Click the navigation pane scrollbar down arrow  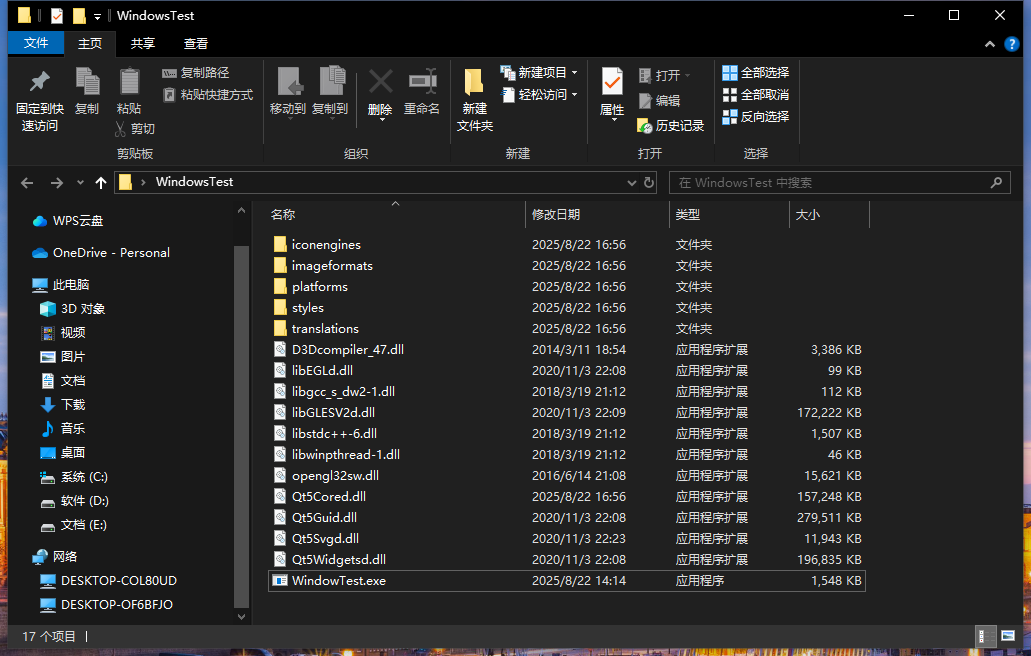(241, 617)
